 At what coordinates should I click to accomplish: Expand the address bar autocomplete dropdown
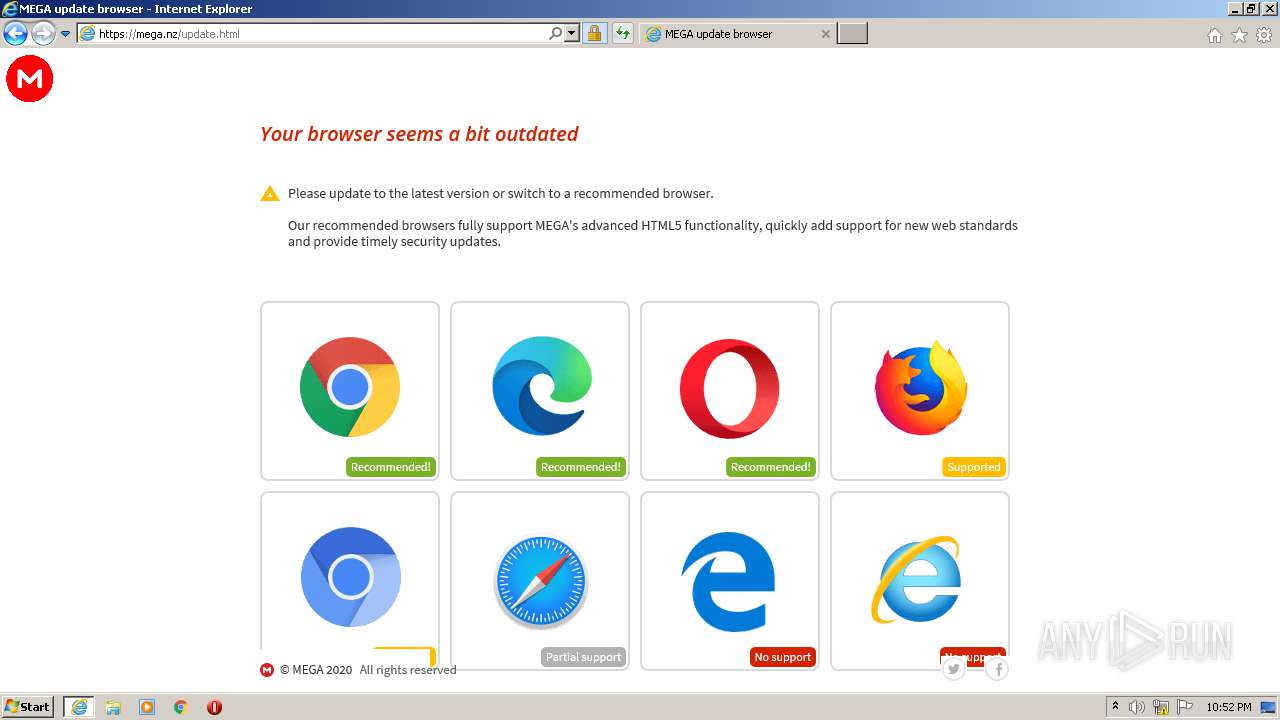click(572, 34)
